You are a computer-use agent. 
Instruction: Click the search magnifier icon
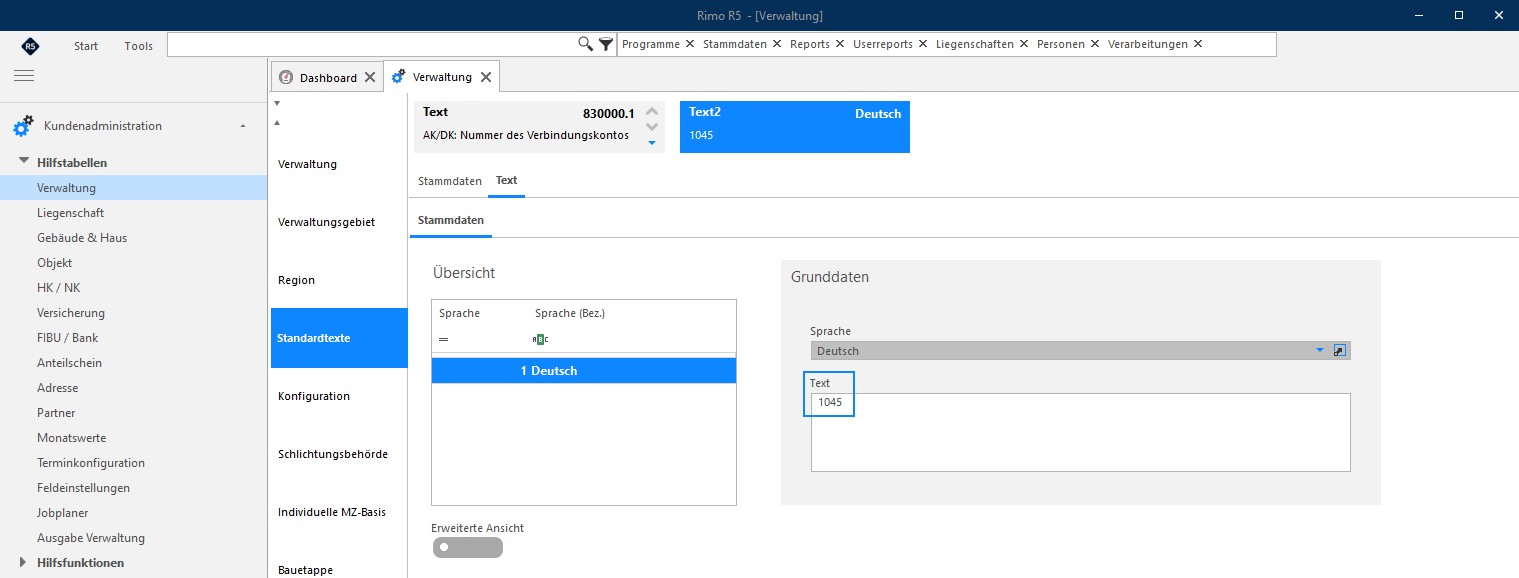[586, 44]
